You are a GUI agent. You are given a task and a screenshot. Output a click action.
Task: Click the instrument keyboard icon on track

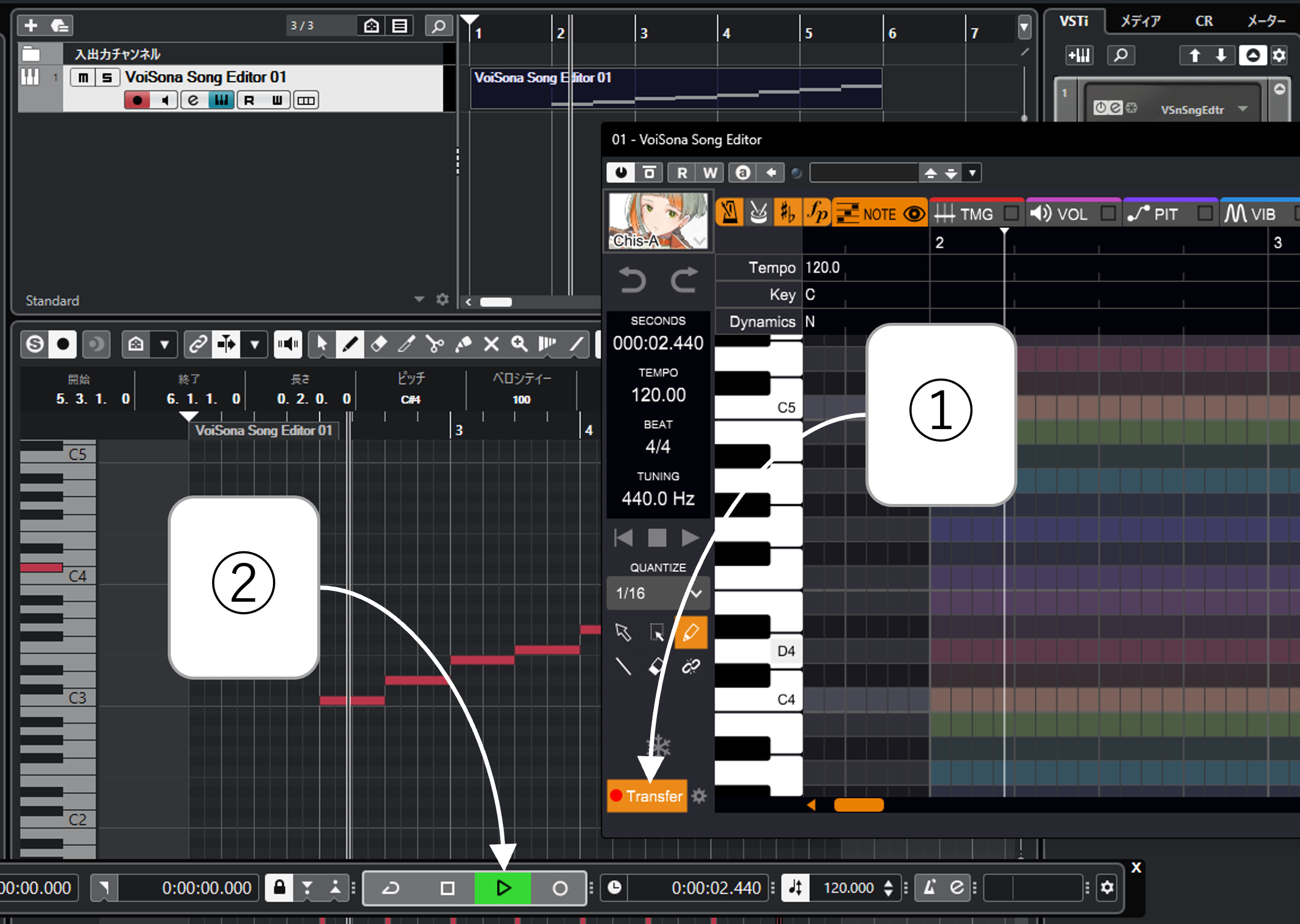(221, 100)
